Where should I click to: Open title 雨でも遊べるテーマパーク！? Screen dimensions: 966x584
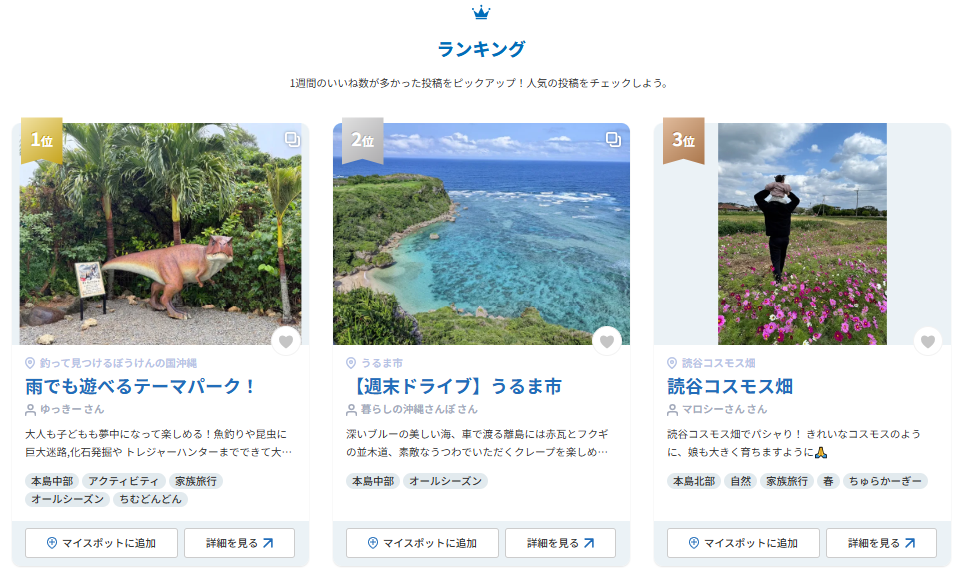click(140, 386)
